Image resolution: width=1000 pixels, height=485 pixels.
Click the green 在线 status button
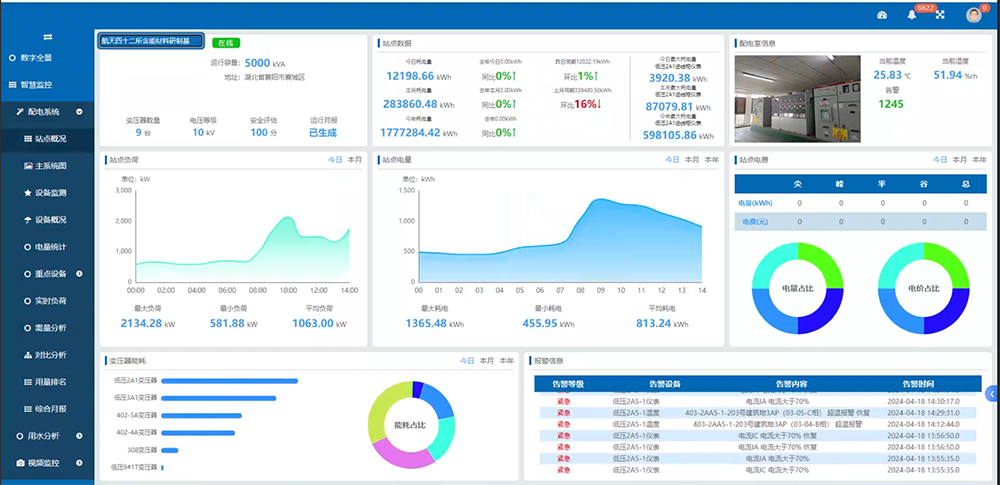pyautogui.click(x=226, y=43)
